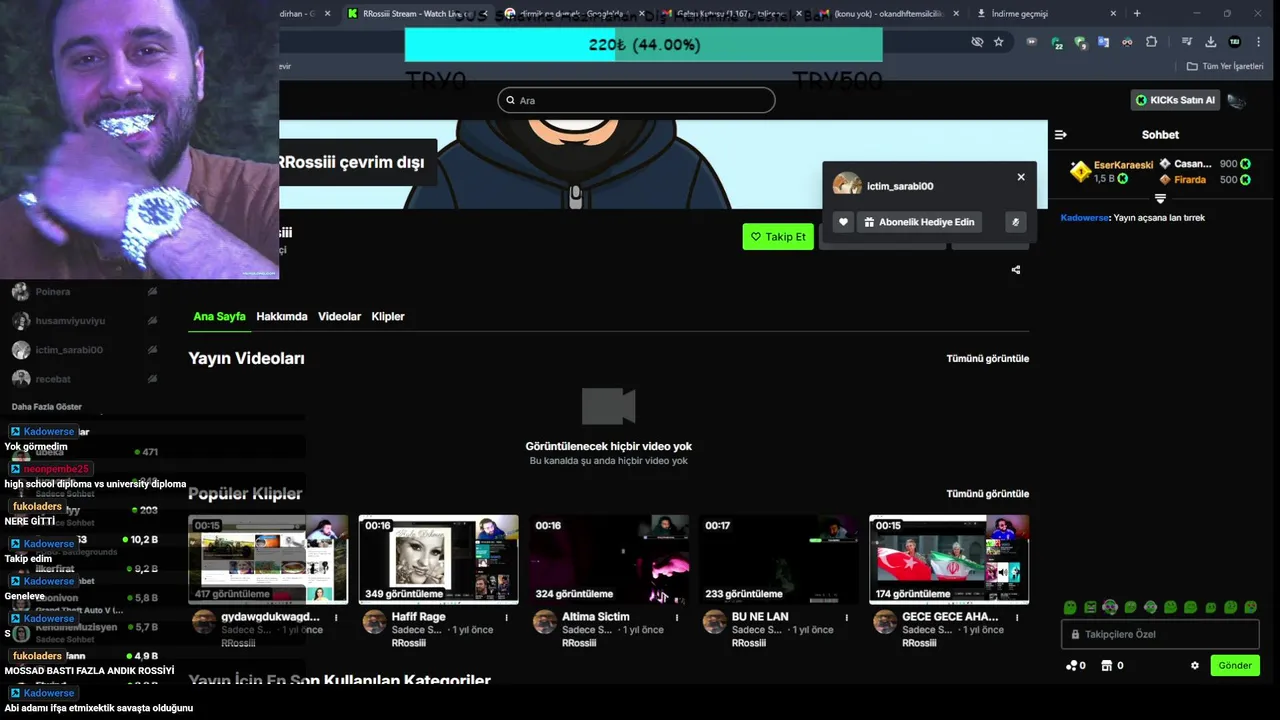This screenshot has height=720, width=1280.
Task: Open the GECE GECE AHA clip thumbnail
Action: coord(949,559)
